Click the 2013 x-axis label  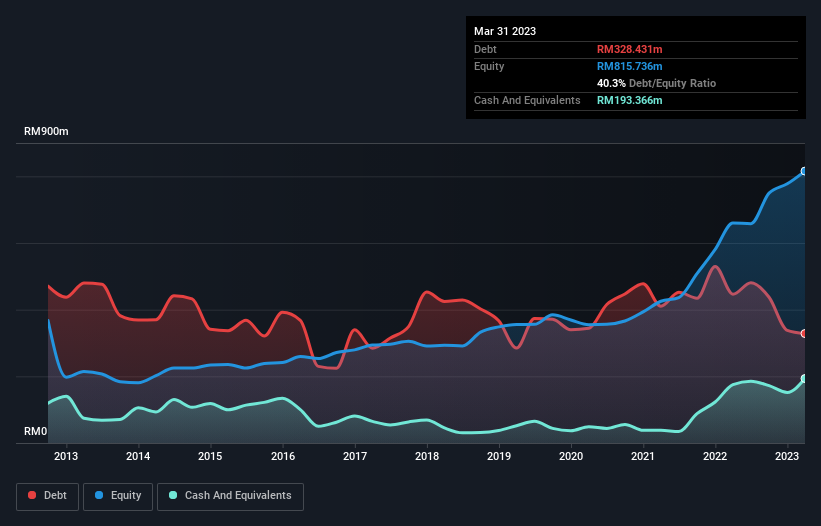click(x=66, y=456)
